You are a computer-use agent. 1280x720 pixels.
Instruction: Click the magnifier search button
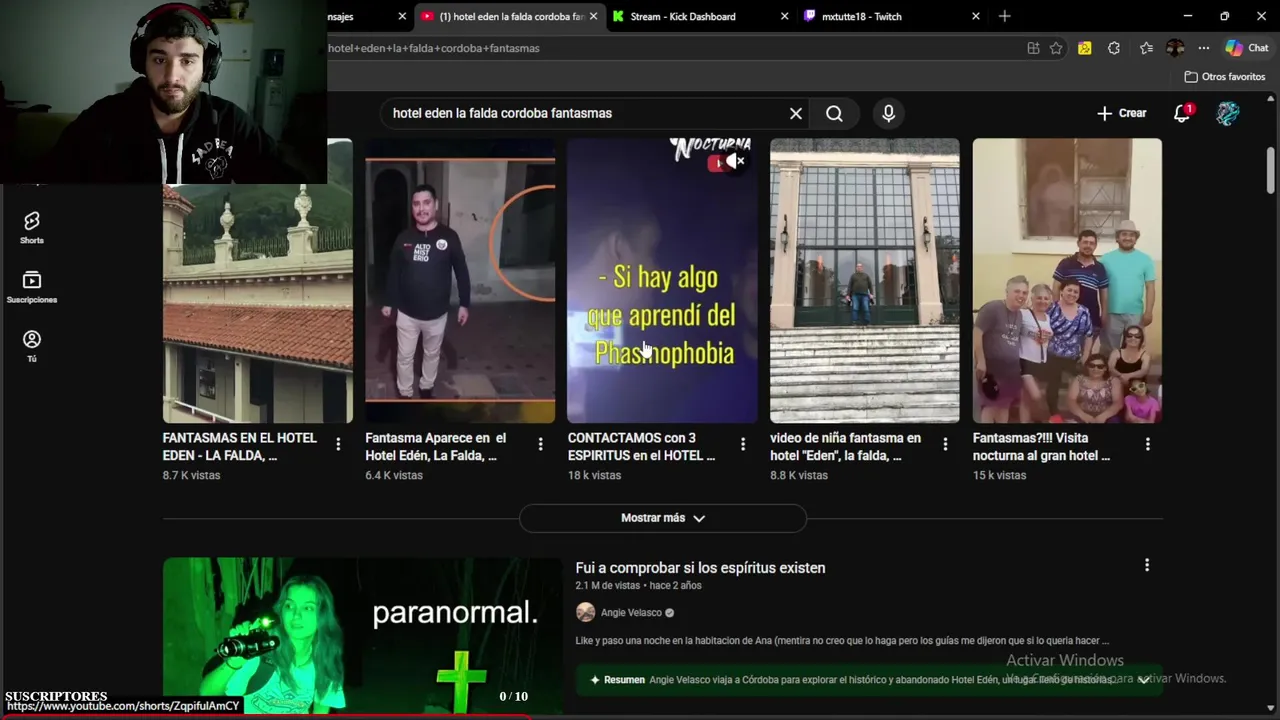click(x=834, y=113)
